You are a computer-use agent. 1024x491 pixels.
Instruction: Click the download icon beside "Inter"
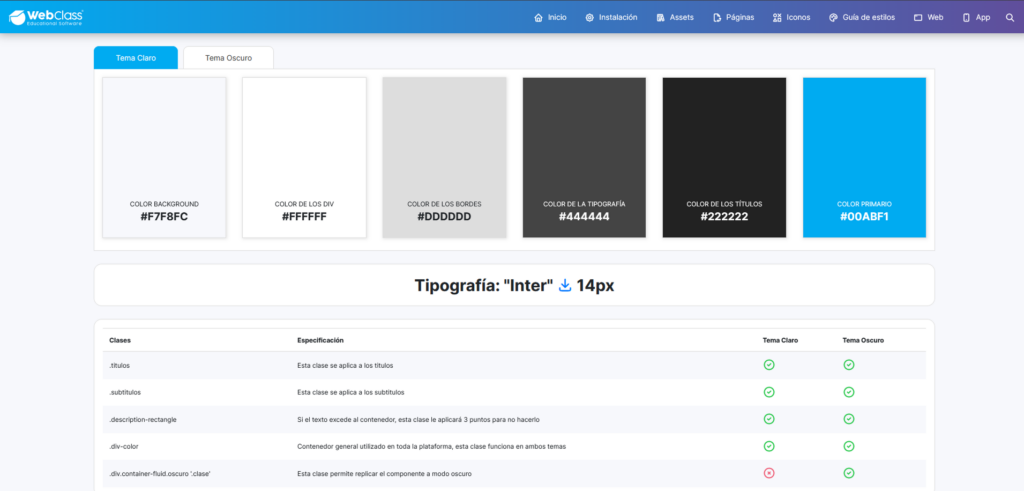click(x=565, y=286)
